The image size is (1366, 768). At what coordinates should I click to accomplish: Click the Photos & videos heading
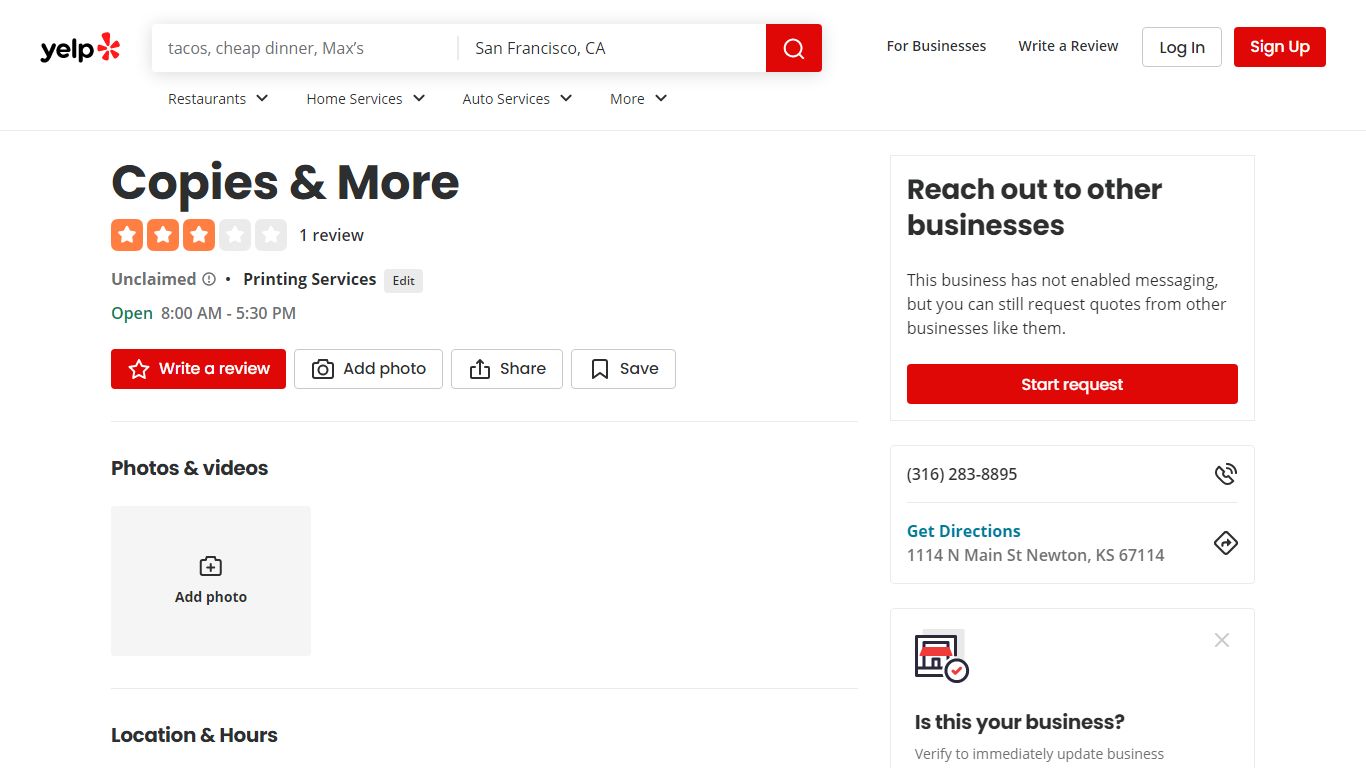(190, 468)
